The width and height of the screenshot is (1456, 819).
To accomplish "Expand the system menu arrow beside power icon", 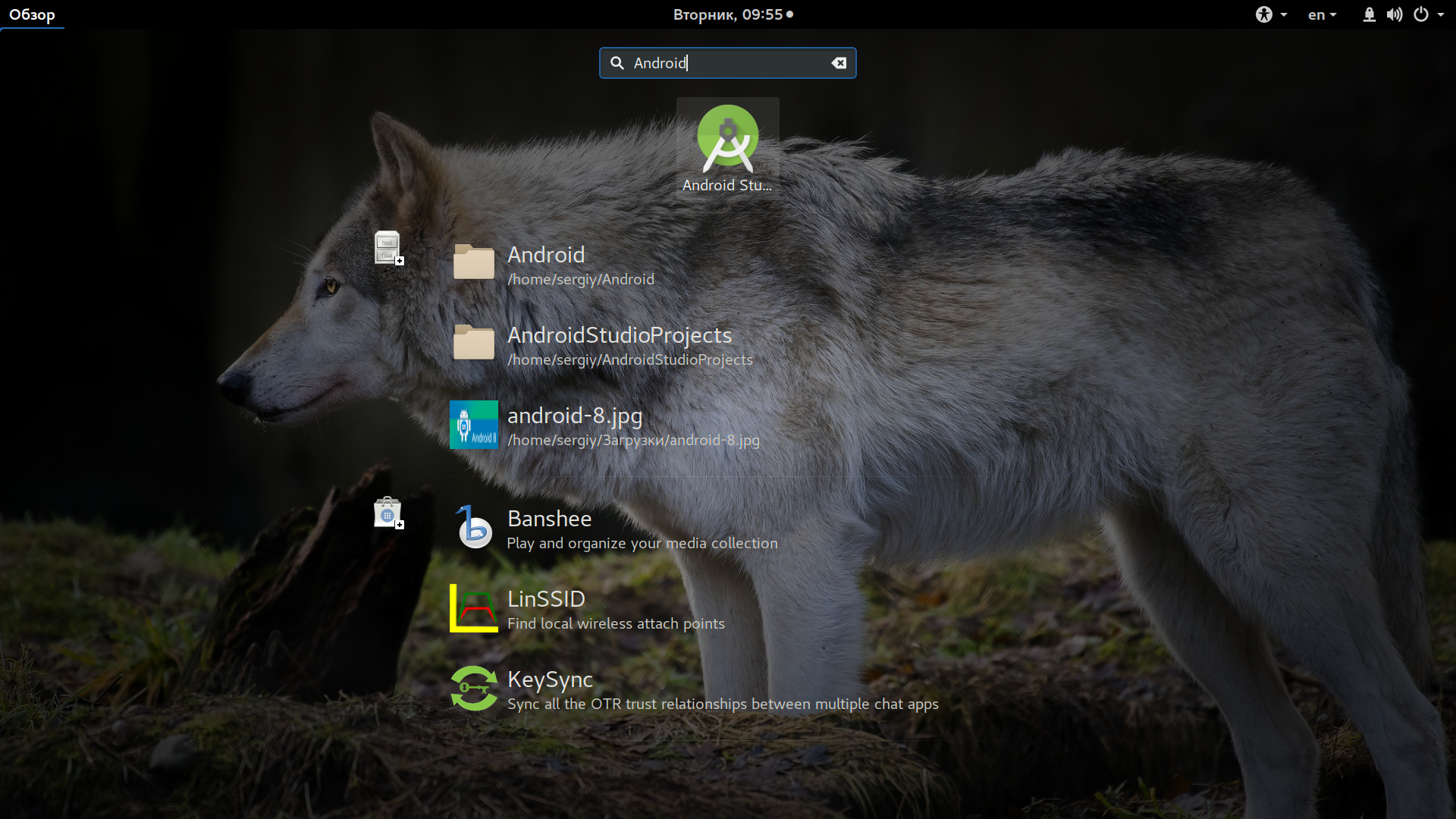I will (x=1441, y=14).
